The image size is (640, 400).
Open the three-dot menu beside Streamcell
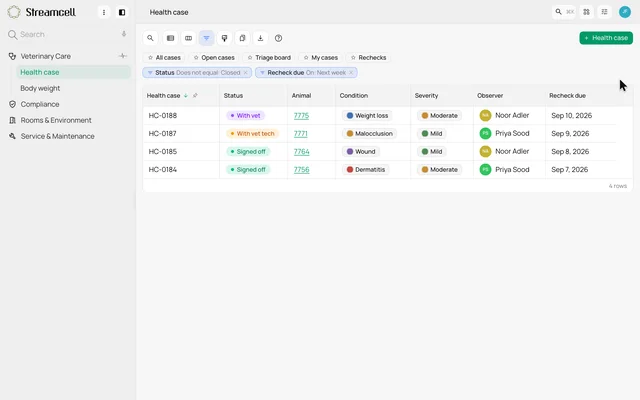pyautogui.click(x=104, y=12)
